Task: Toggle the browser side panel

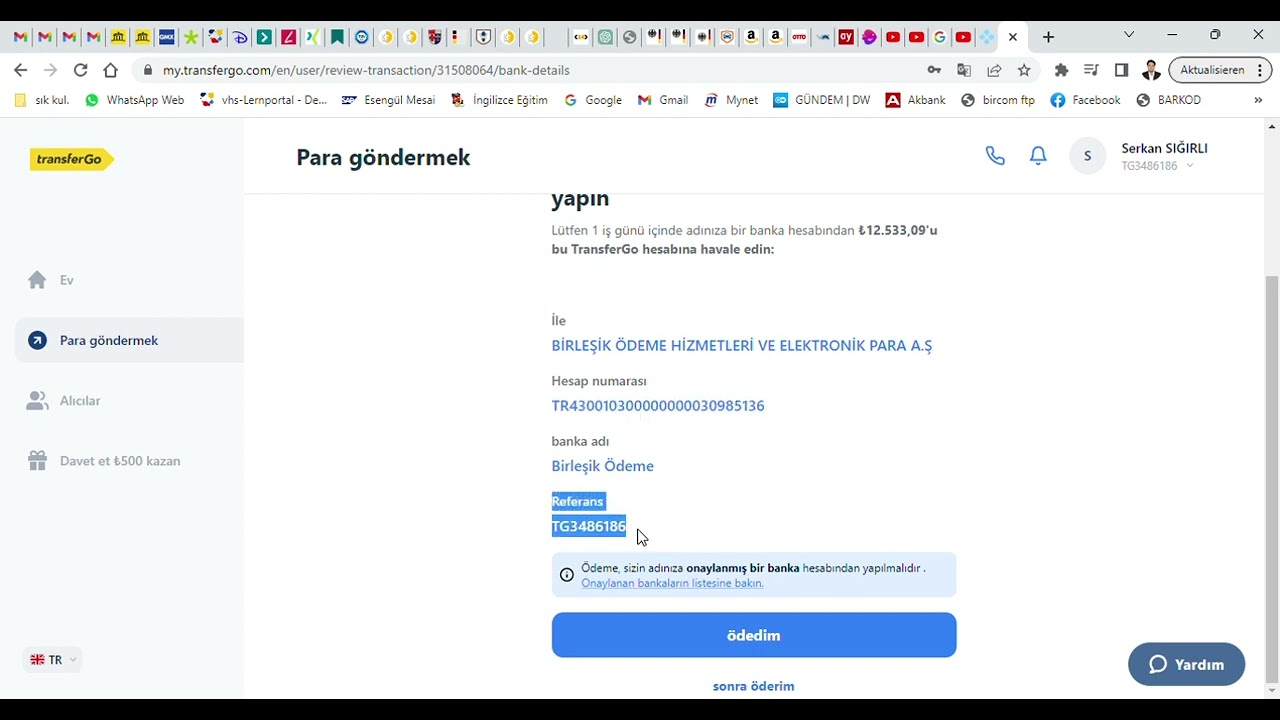Action: [x=1121, y=70]
